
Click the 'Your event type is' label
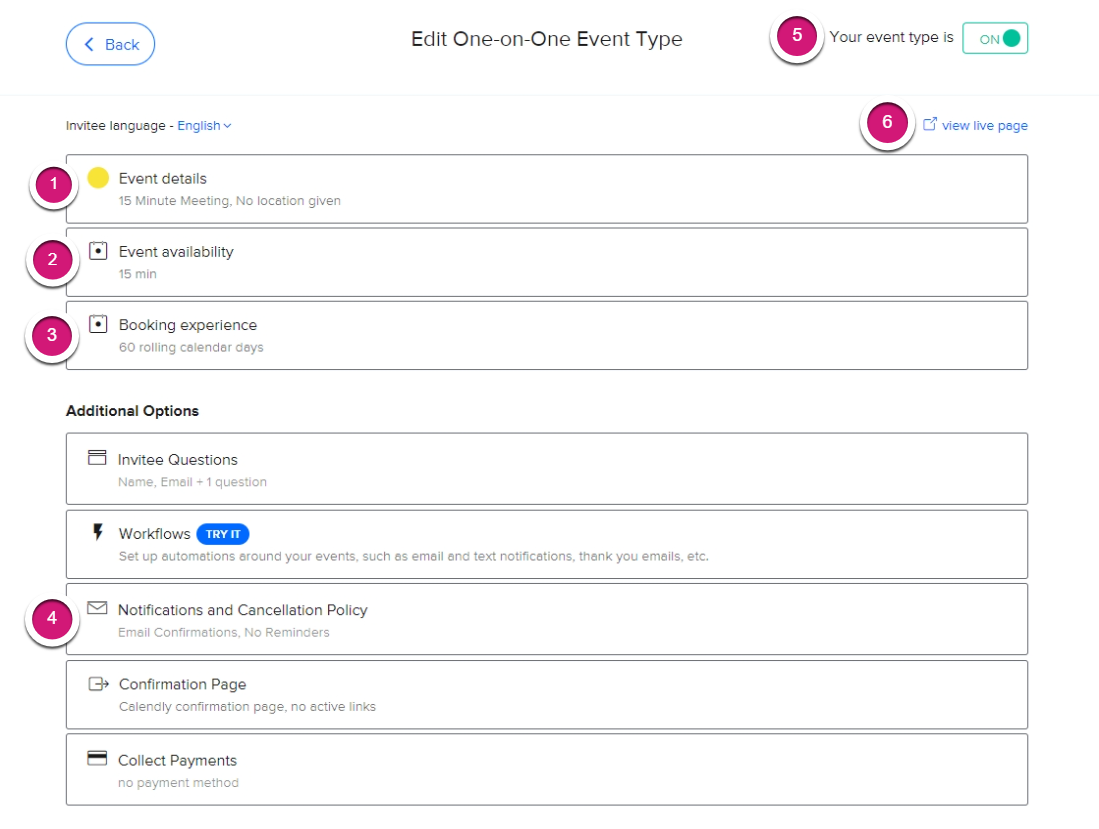coord(892,37)
